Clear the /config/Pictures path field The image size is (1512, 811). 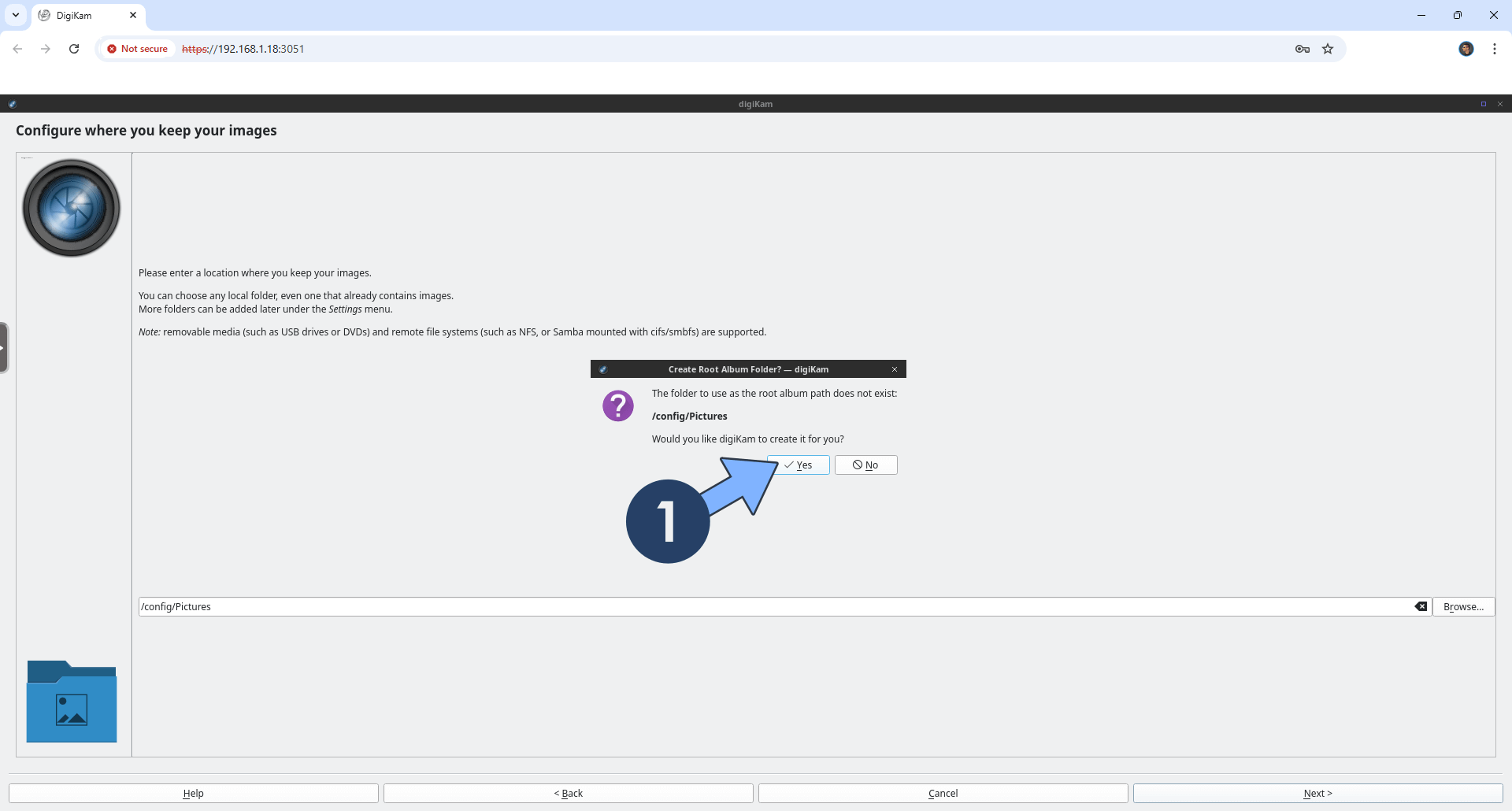pyautogui.click(x=1421, y=607)
